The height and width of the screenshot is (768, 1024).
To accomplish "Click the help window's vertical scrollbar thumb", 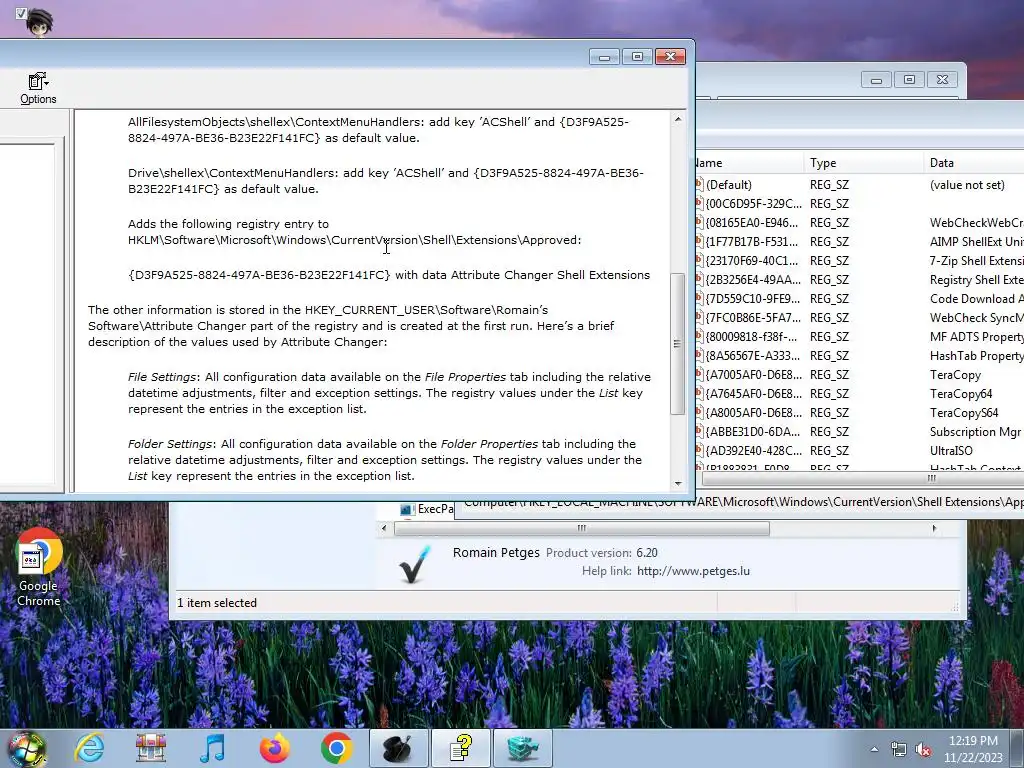I will click(x=678, y=344).
